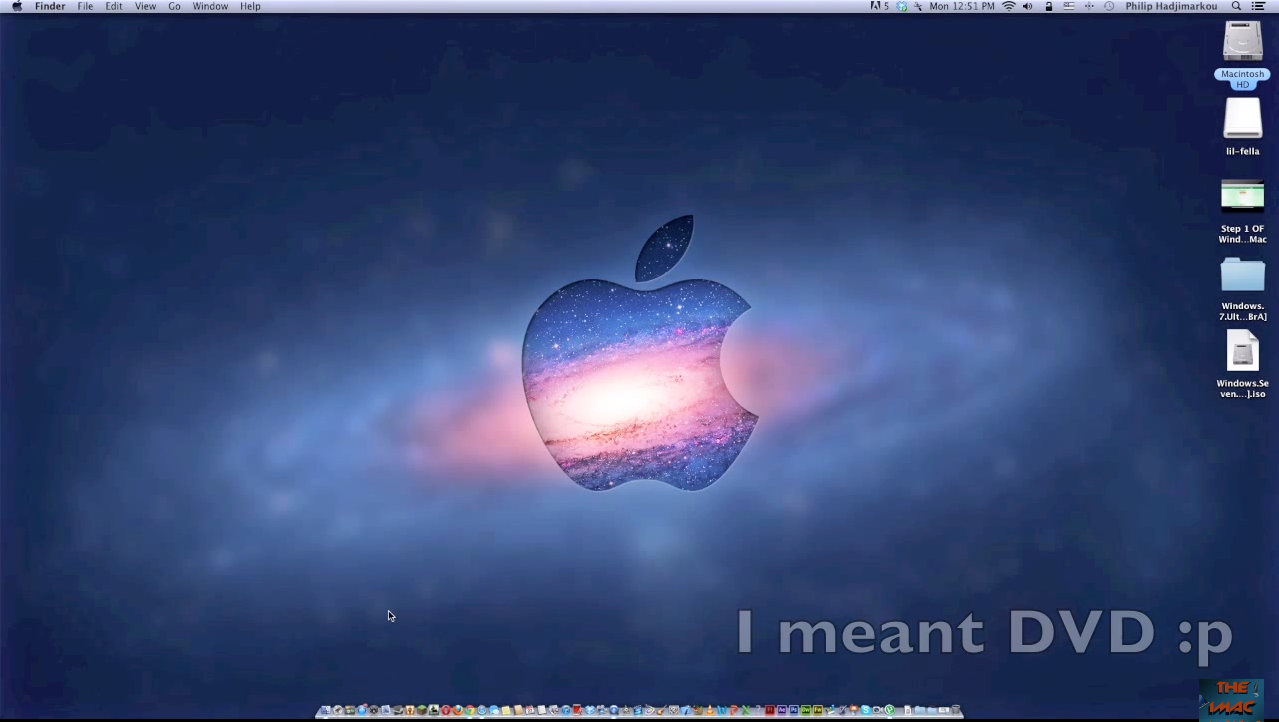Open the Go menu
Image resolution: width=1279 pixels, height=722 pixels.
(x=174, y=6)
